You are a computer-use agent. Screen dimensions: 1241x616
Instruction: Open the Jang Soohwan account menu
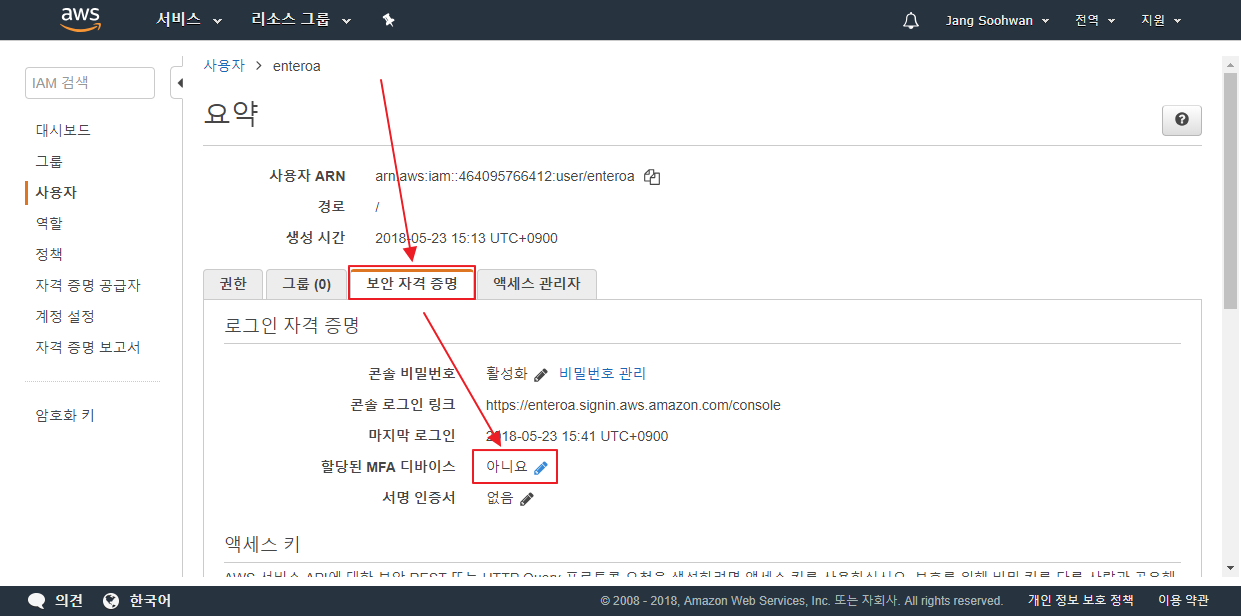(x=997, y=20)
